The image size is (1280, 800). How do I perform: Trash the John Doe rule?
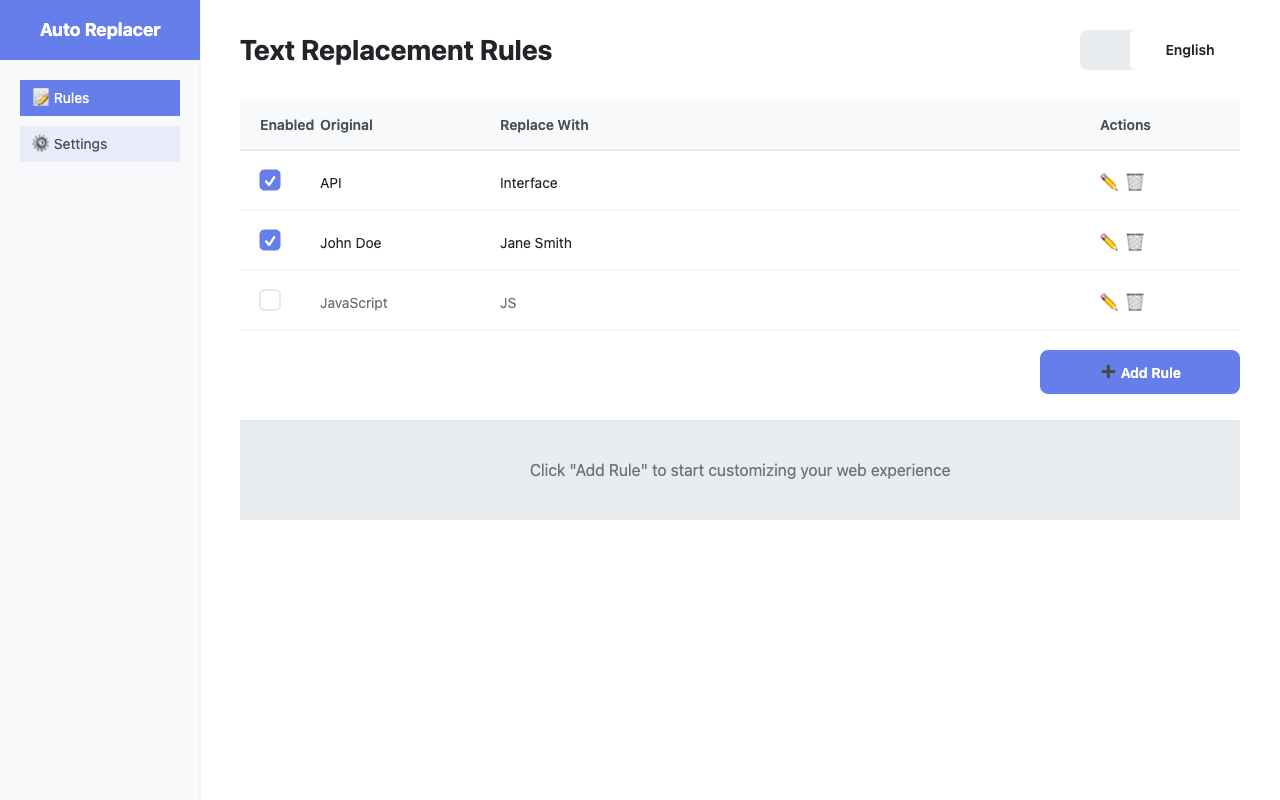coord(1135,242)
